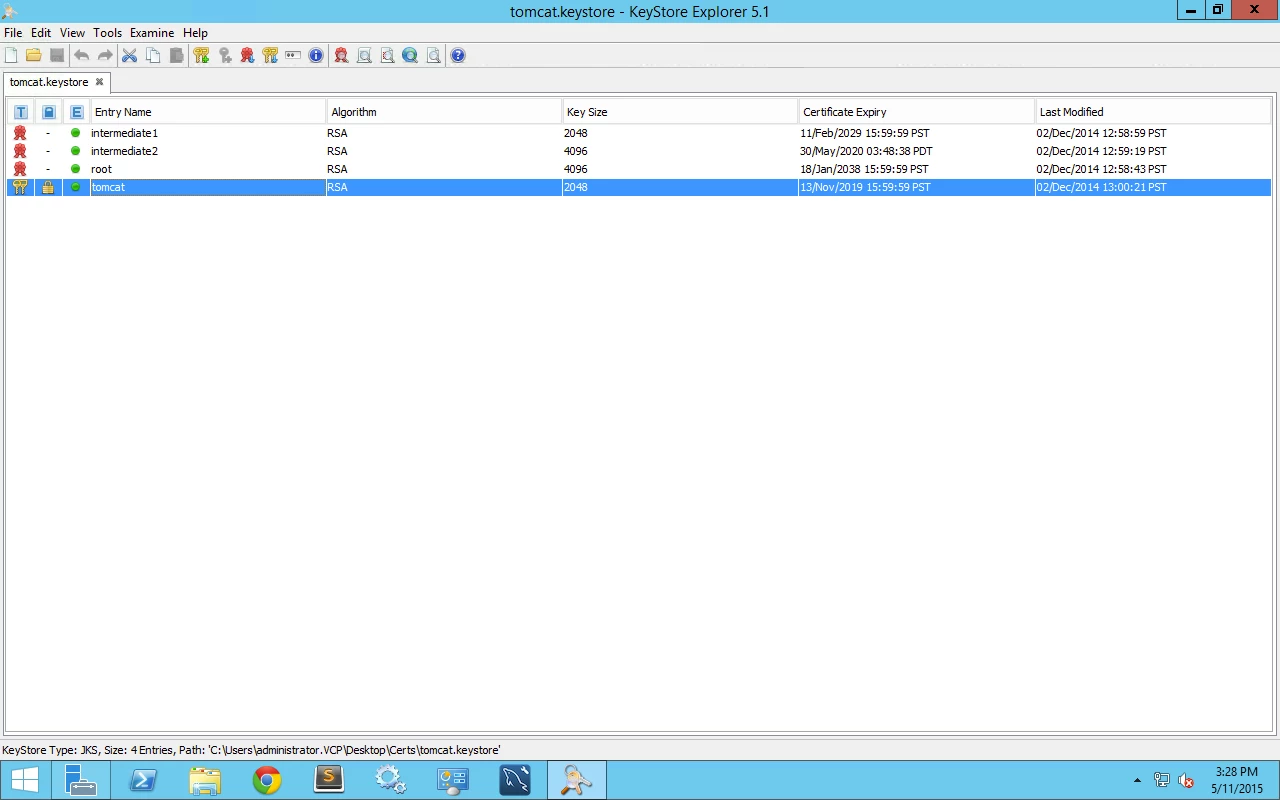Click the lock icon on the tomcat row
The image size is (1280, 800).
point(47,187)
